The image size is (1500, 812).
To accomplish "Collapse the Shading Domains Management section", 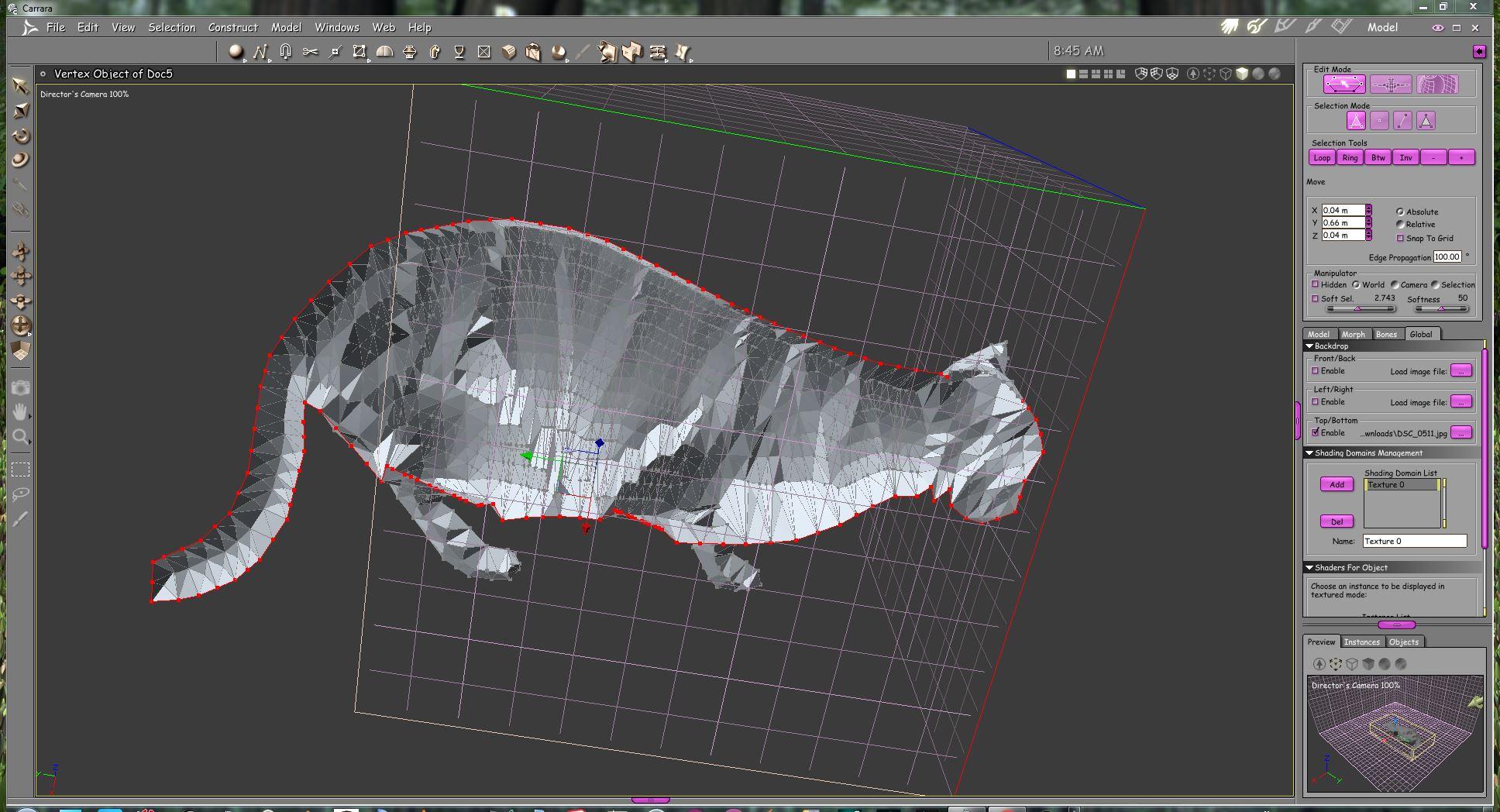I will 1309,453.
